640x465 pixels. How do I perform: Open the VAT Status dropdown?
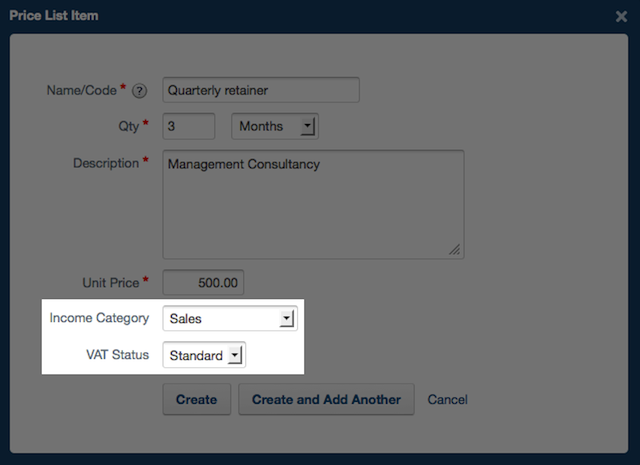(x=204, y=355)
